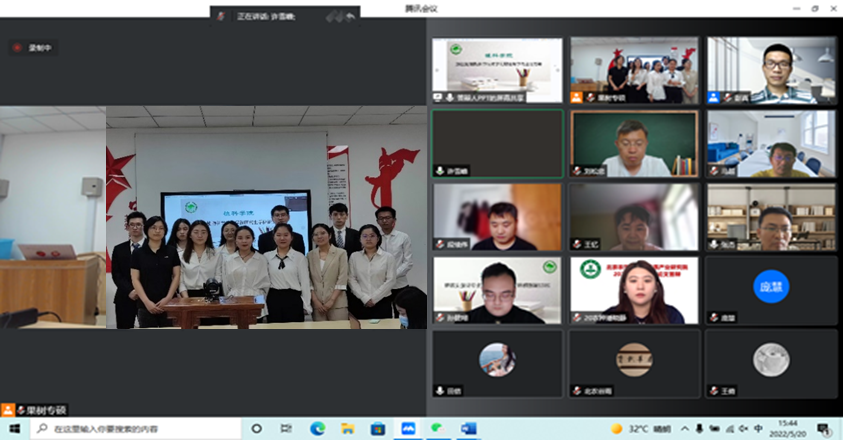
Task: Open Microsoft Store in the taskbar
Action: click(x=377, y=428)
